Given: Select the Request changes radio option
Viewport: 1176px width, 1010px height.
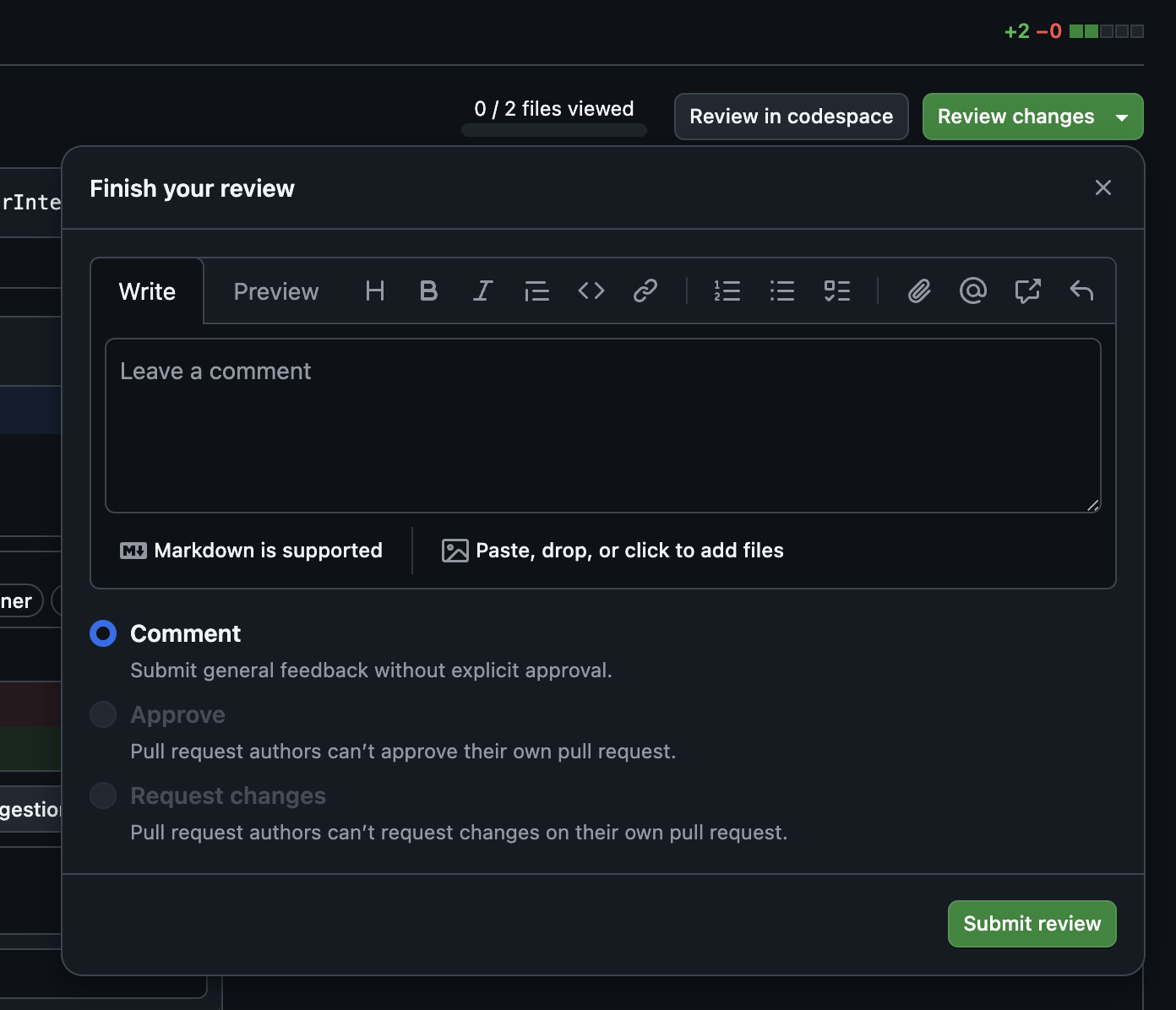Looking at the screenshot, I should pyautogui.click(x=103, y=796).
